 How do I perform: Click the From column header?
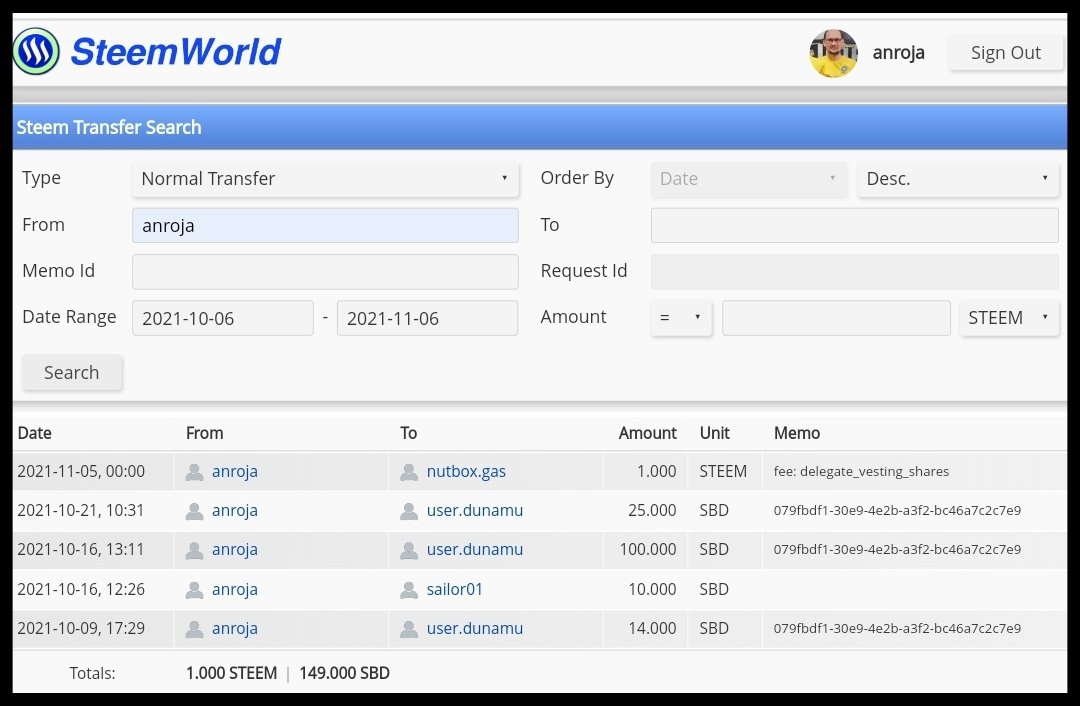click(205, 433)
